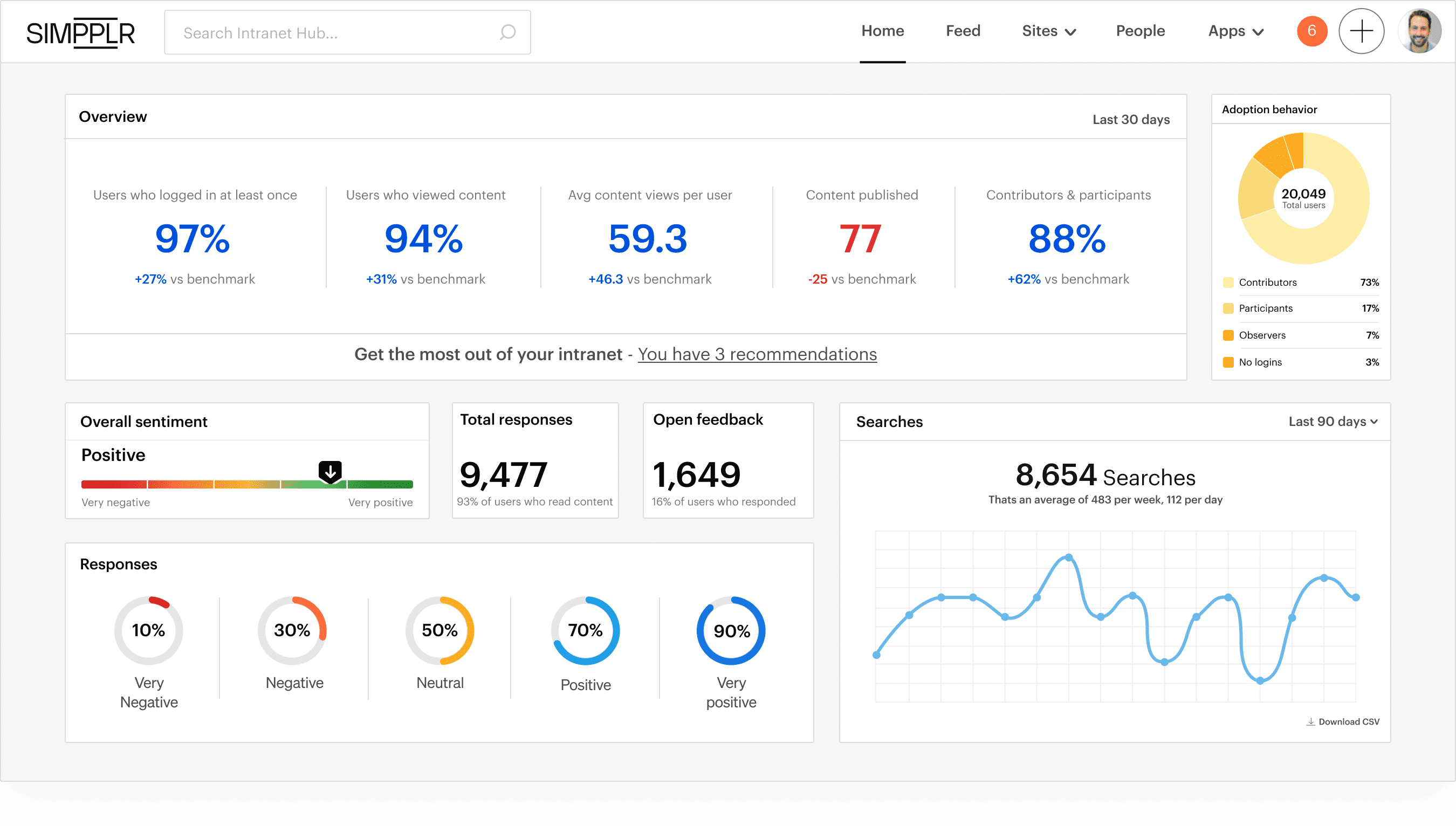1456x826 pixels.
Task: Open the Apps dropdown menu
Action: coord(1236,31)
